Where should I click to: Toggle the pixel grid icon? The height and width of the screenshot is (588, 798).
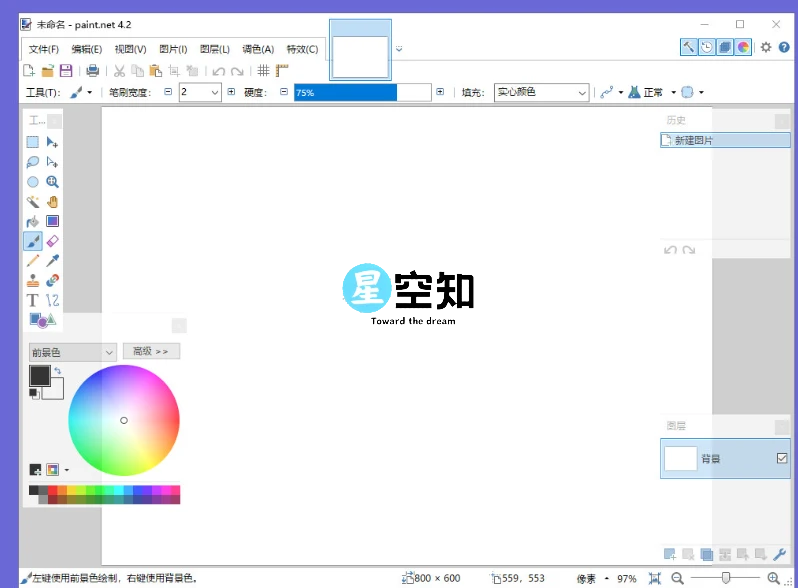coord(263,70)
